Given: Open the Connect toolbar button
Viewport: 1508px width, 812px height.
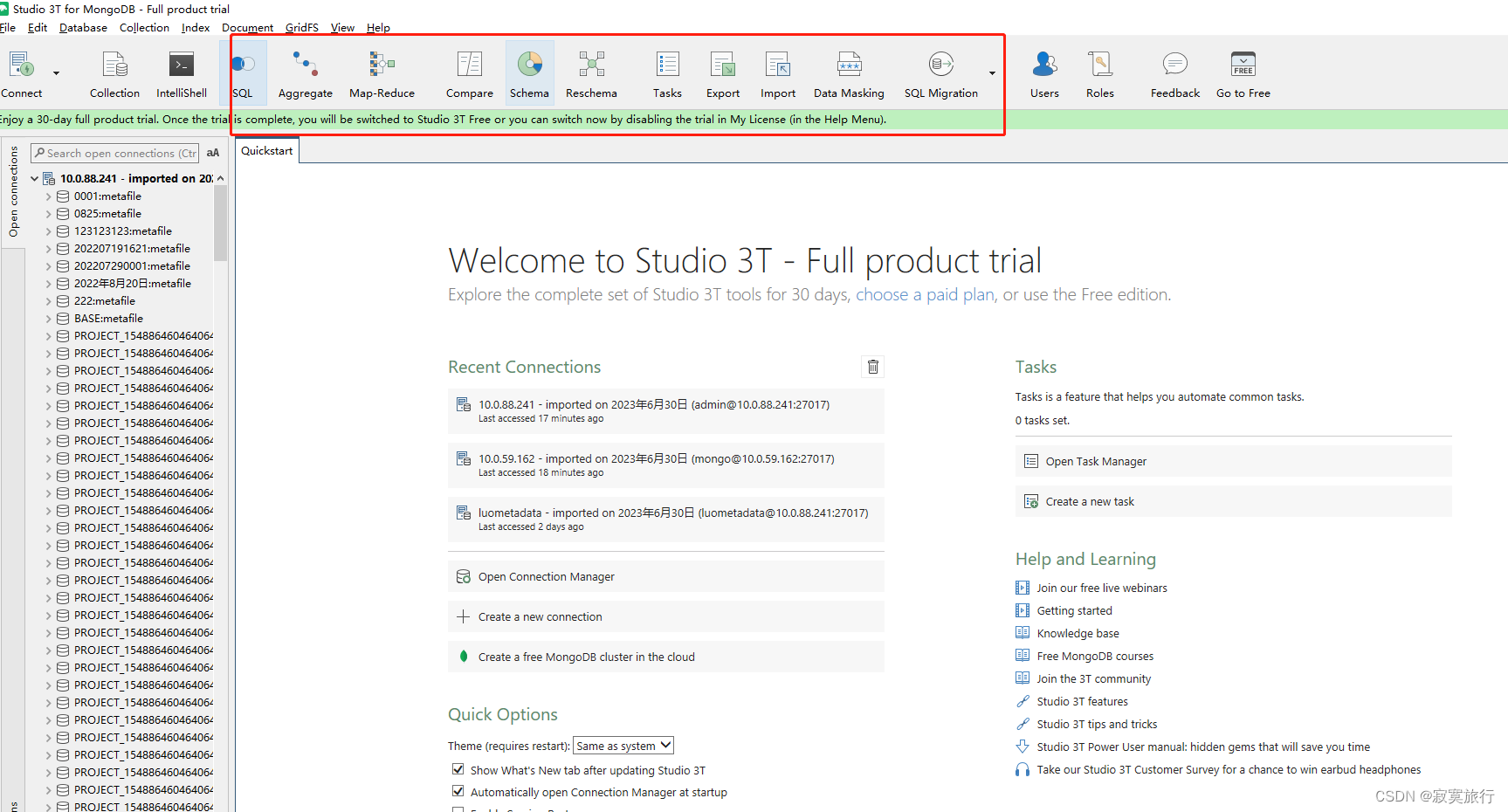Looking at the screenshot, I should [x=21, y=74].
